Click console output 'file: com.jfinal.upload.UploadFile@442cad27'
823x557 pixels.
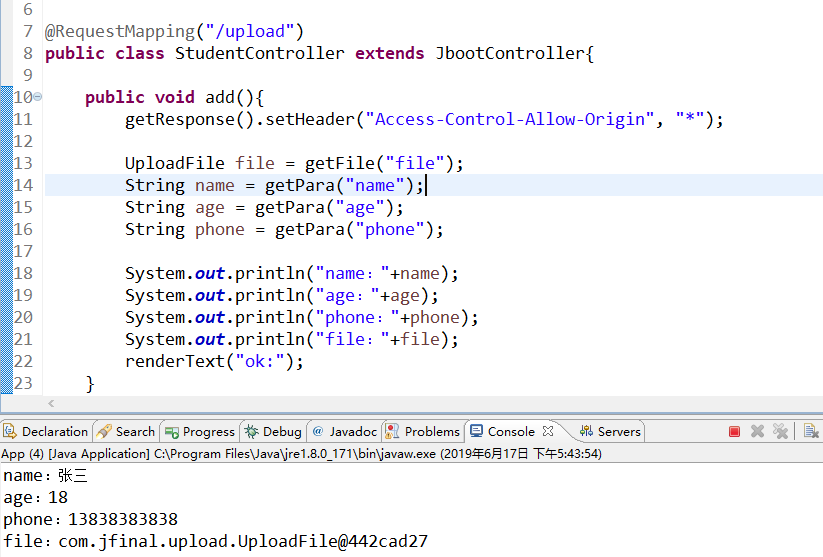pyautogui.click(x=215, y=541)
